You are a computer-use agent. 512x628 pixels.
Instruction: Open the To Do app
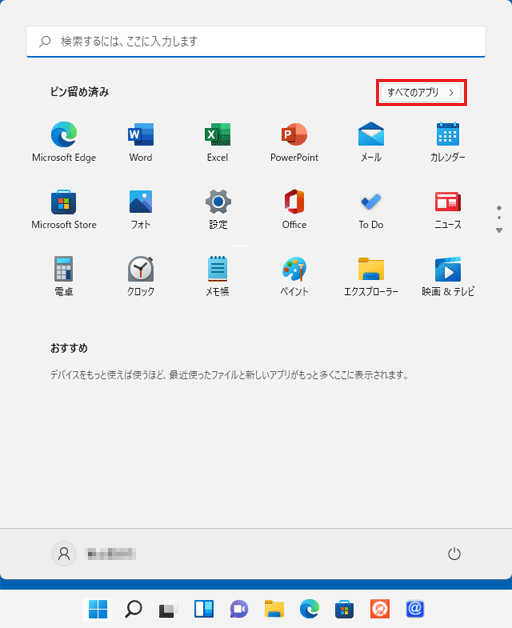pyautogui.click(x=371, y=209)
